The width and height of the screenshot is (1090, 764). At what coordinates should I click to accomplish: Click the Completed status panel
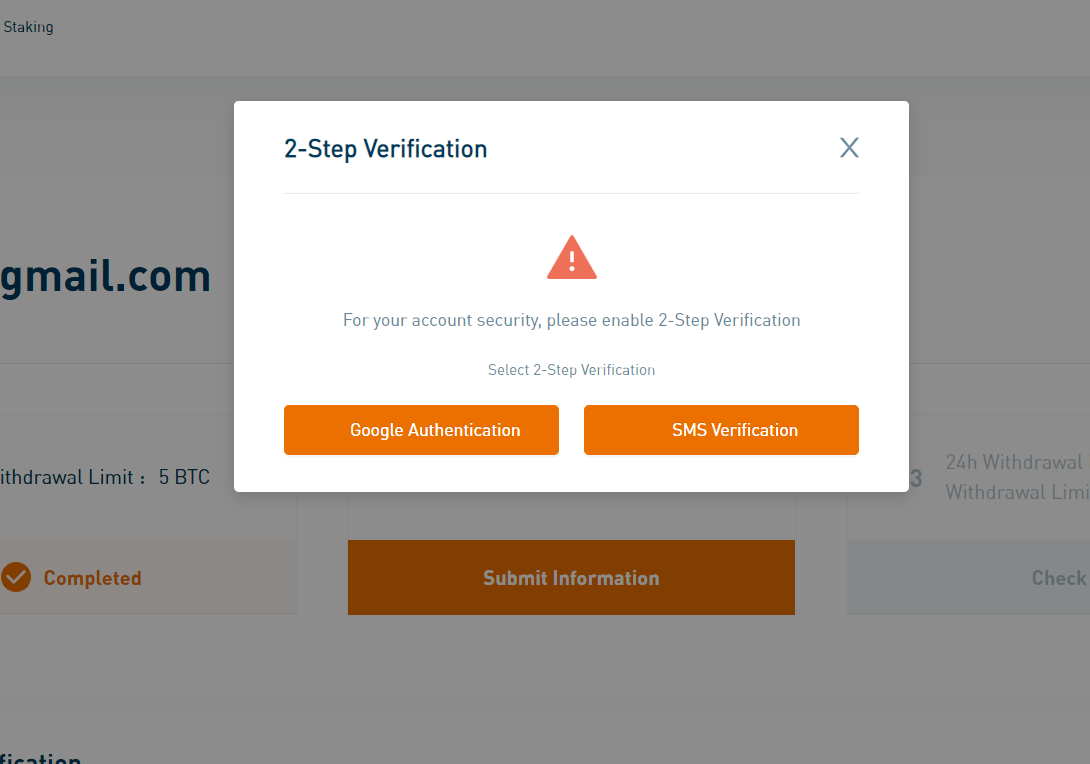(x=148, y=577)
